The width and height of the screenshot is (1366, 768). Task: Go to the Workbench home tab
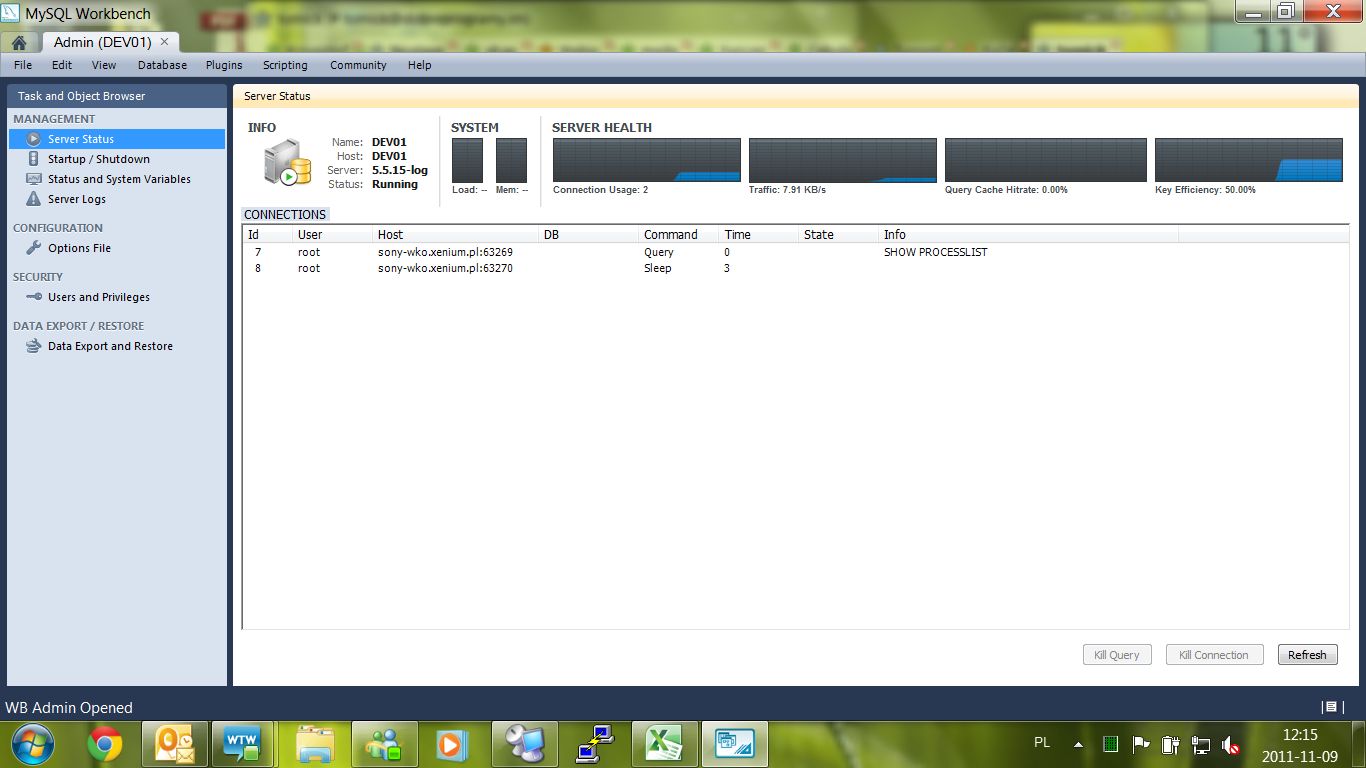[19, 43]
